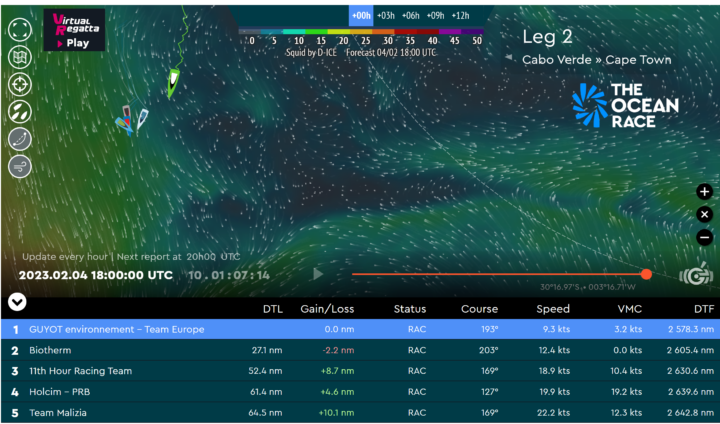Click the center target crosshair icon
This screenshot has width=720, height=424.
20,85
